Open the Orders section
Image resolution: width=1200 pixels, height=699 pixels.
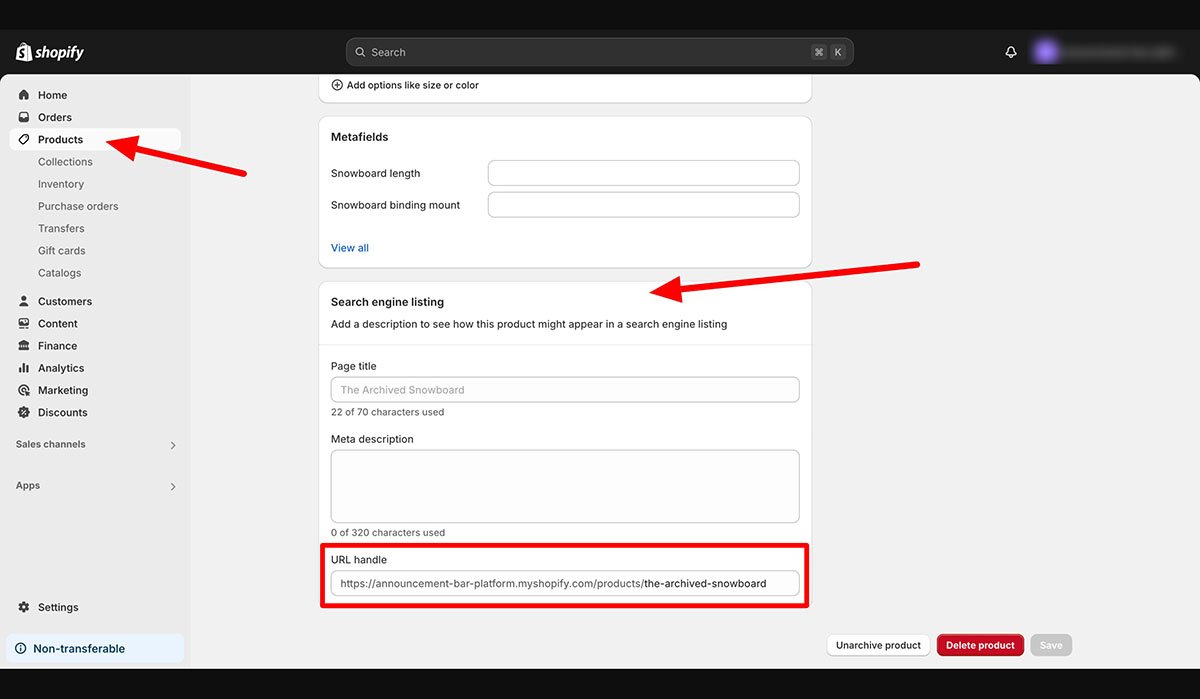[55, 117]
